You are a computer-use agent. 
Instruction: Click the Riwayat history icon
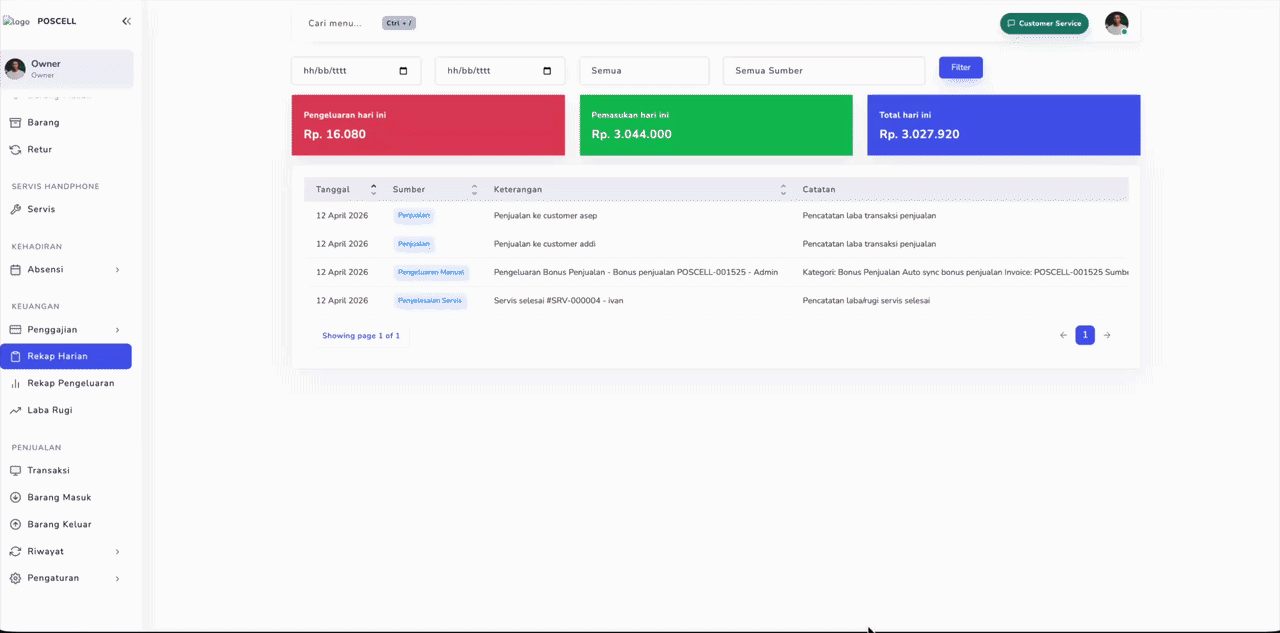pos(15,551)
